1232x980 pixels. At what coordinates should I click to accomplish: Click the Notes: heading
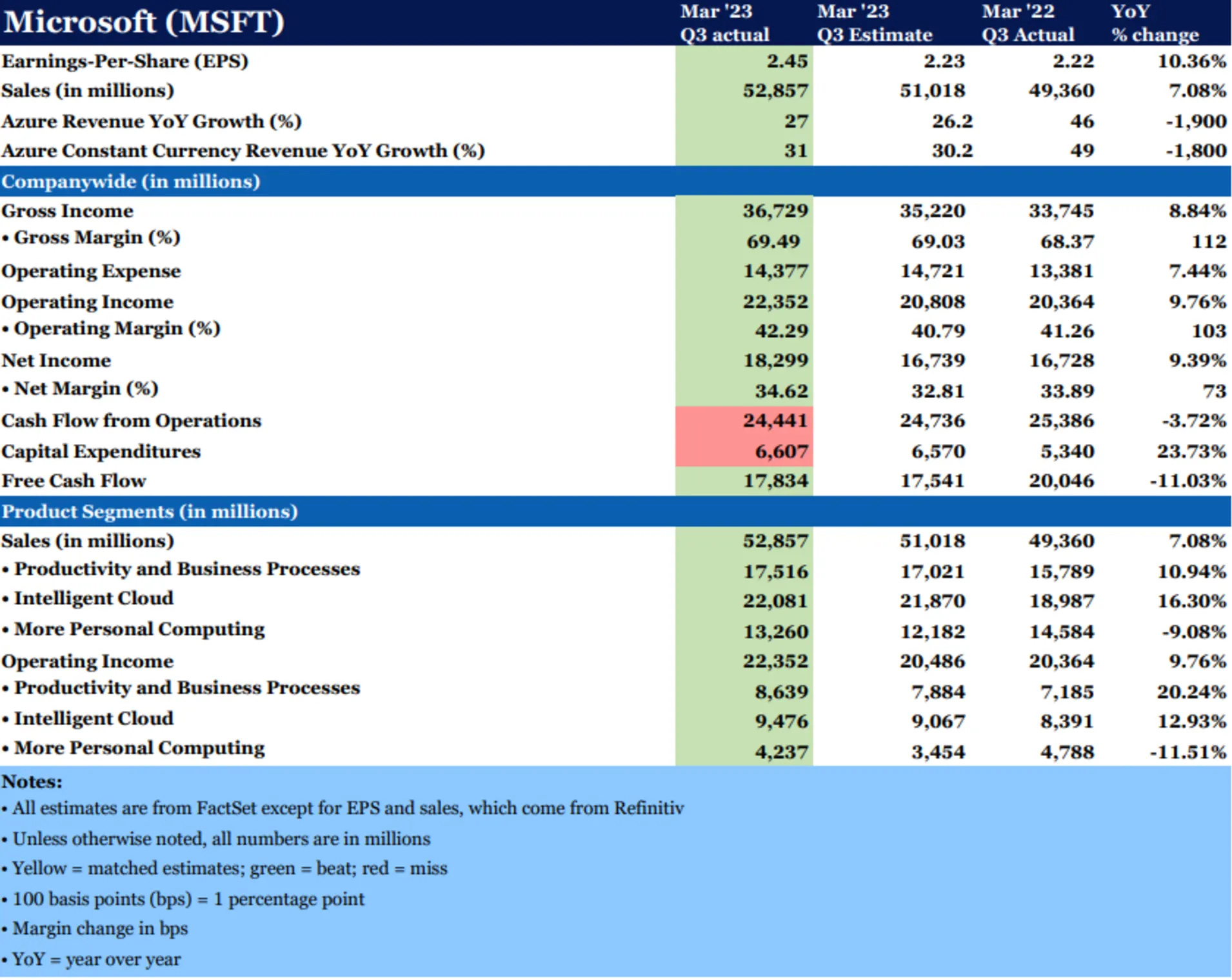pyautogui.click(x=32, y=782)
